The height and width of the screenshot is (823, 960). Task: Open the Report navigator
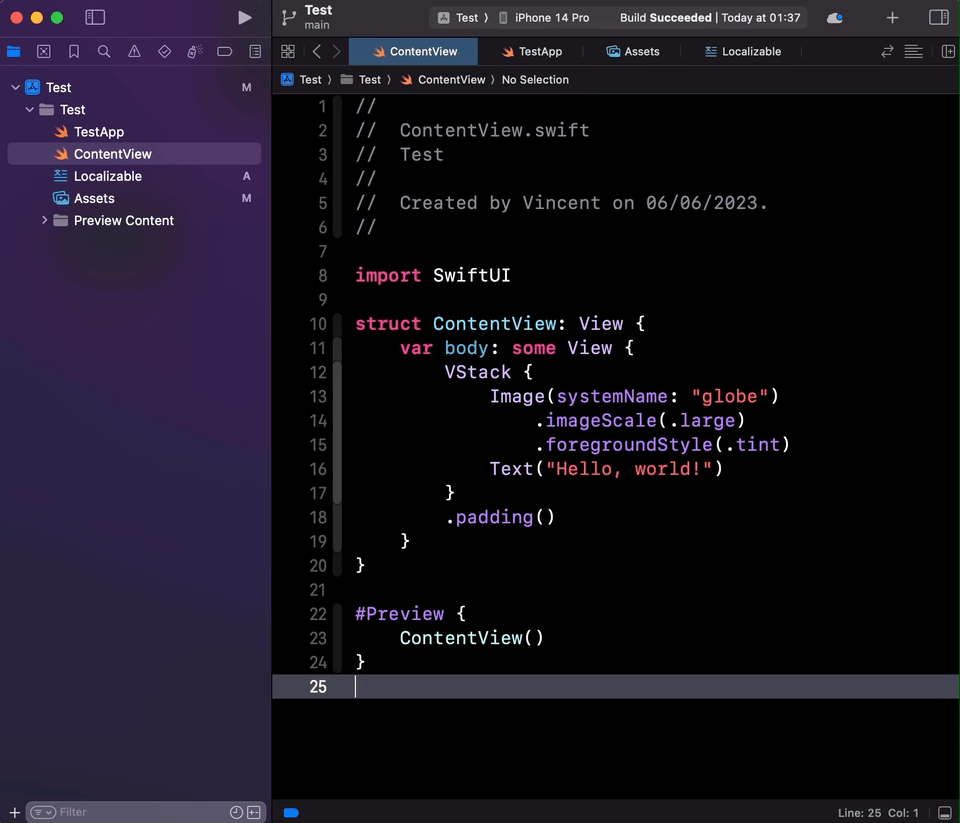coord(255,51)
